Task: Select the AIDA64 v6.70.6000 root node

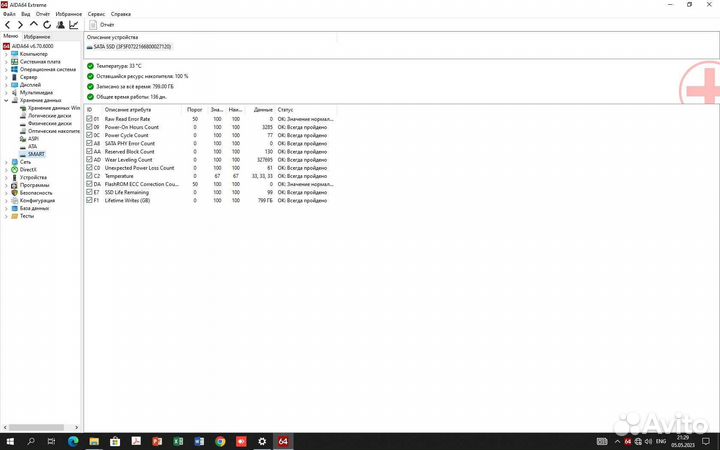Action: coord(32,46)
